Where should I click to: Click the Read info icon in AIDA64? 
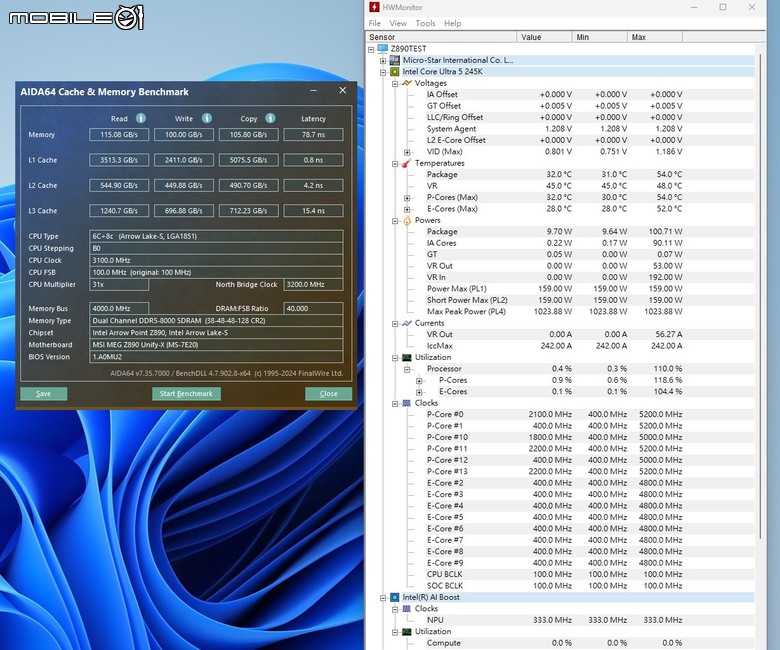tap(141, 118)
